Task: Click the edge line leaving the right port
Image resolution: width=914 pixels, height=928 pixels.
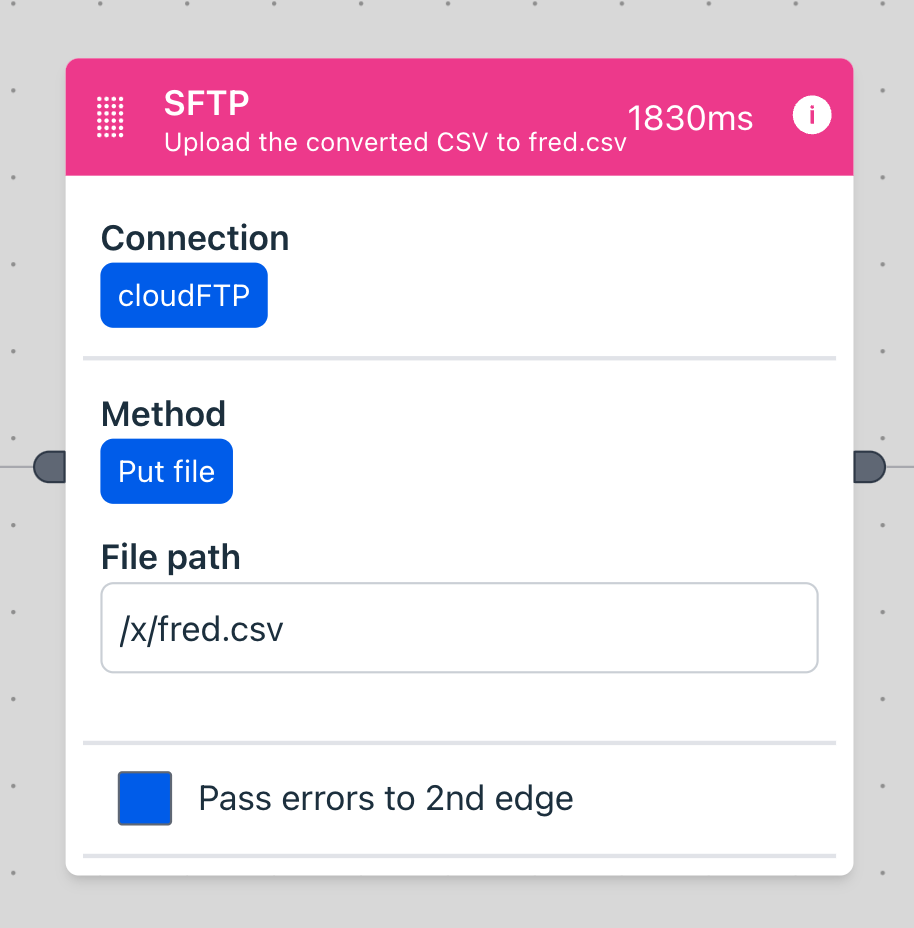Action: click(900, 467)
